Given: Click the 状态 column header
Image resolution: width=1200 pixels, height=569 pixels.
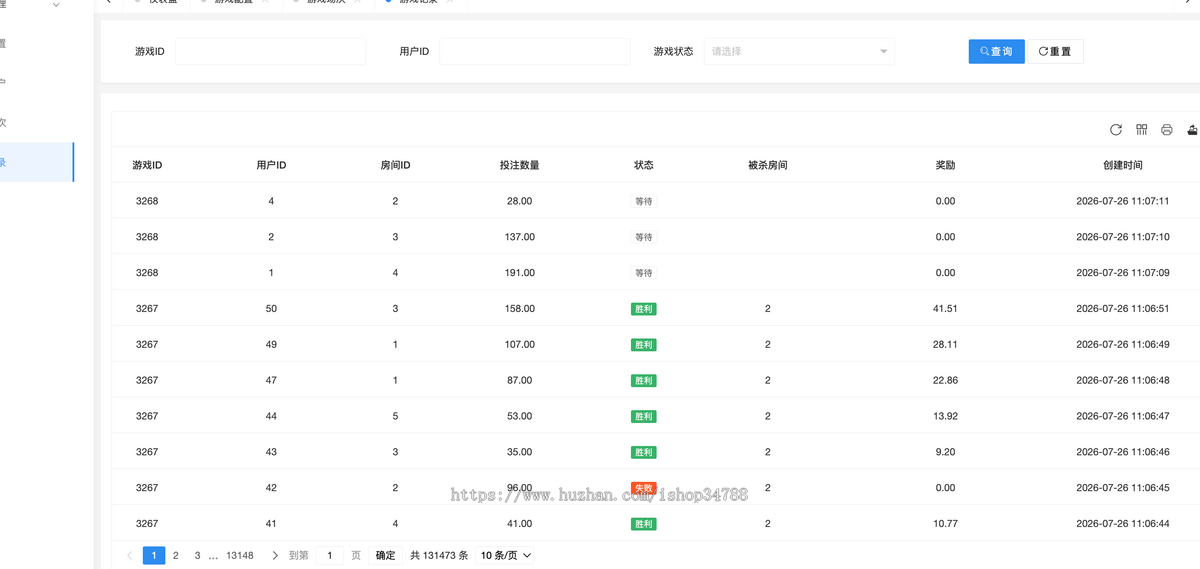Looking at the screenshot, I should [643, 165].
